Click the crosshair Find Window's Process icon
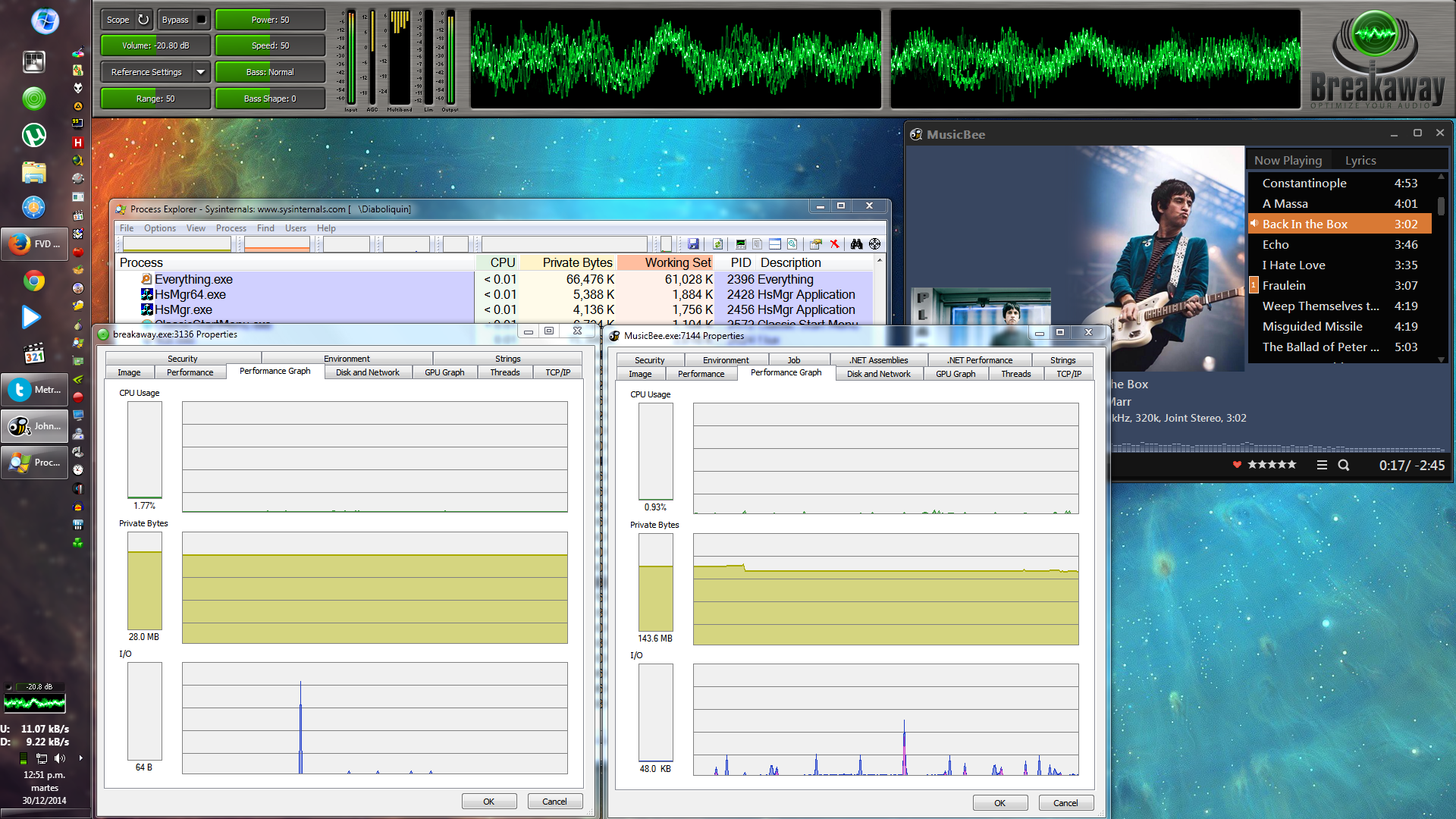This screenshot has height=819, width=1456. pyautogui.click(x=874, y=244)
